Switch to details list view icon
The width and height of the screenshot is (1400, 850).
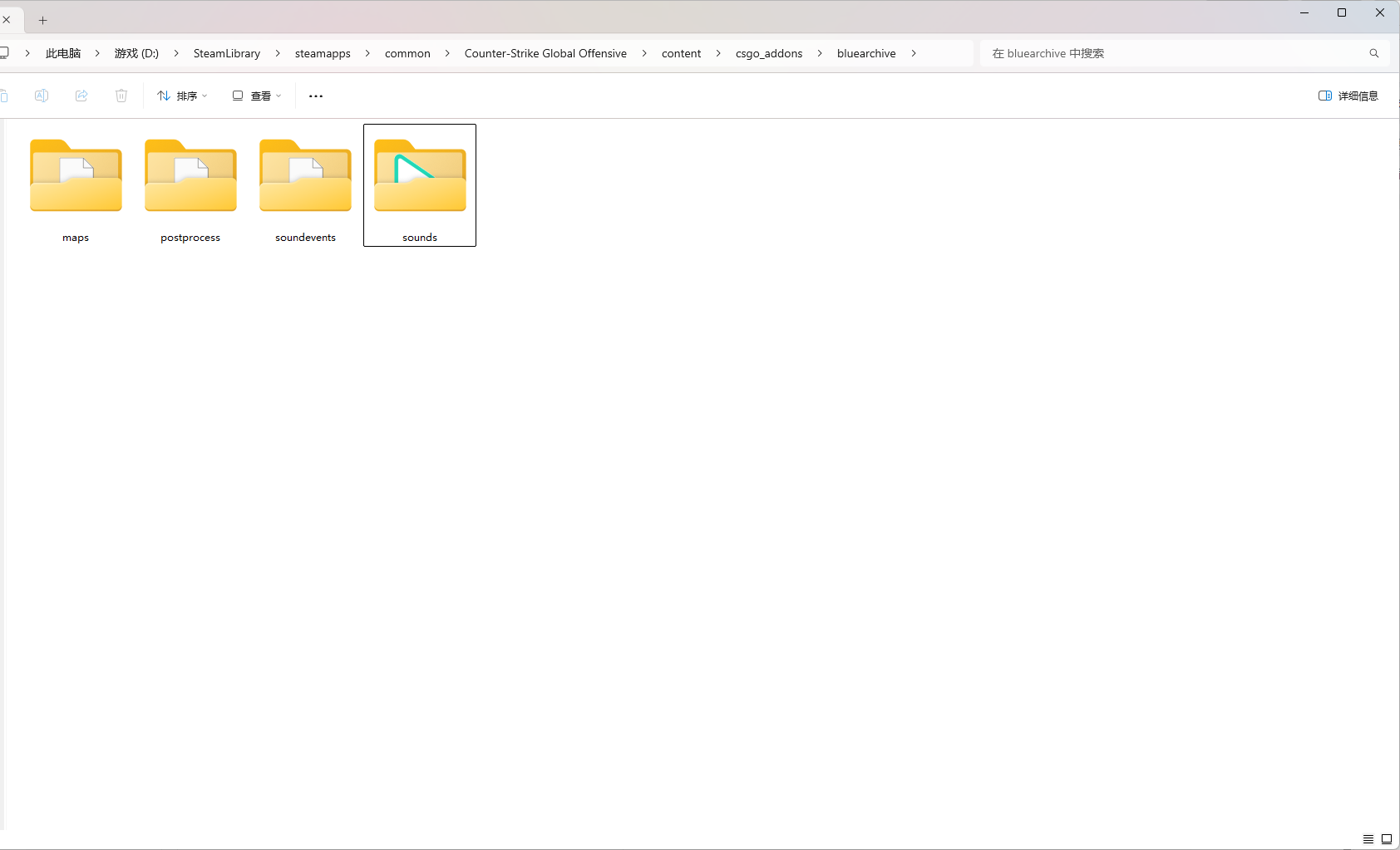1368,839
